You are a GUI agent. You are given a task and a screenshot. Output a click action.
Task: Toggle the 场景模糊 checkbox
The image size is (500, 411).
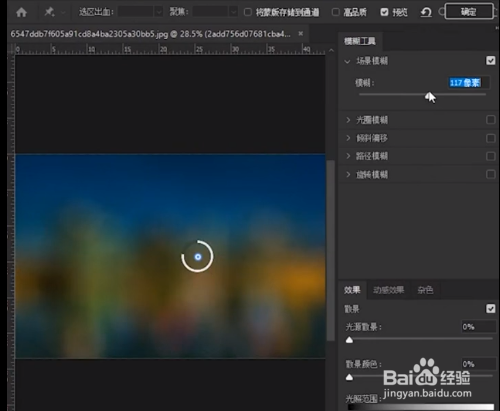[490, 61]
